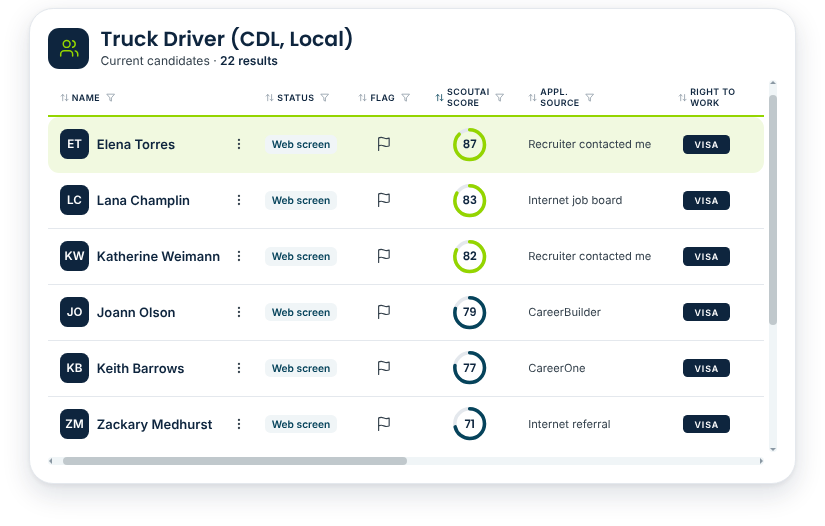
Task: Click the Web screen badge for Zackary Medhurst
Action: [x=301, y=424]
